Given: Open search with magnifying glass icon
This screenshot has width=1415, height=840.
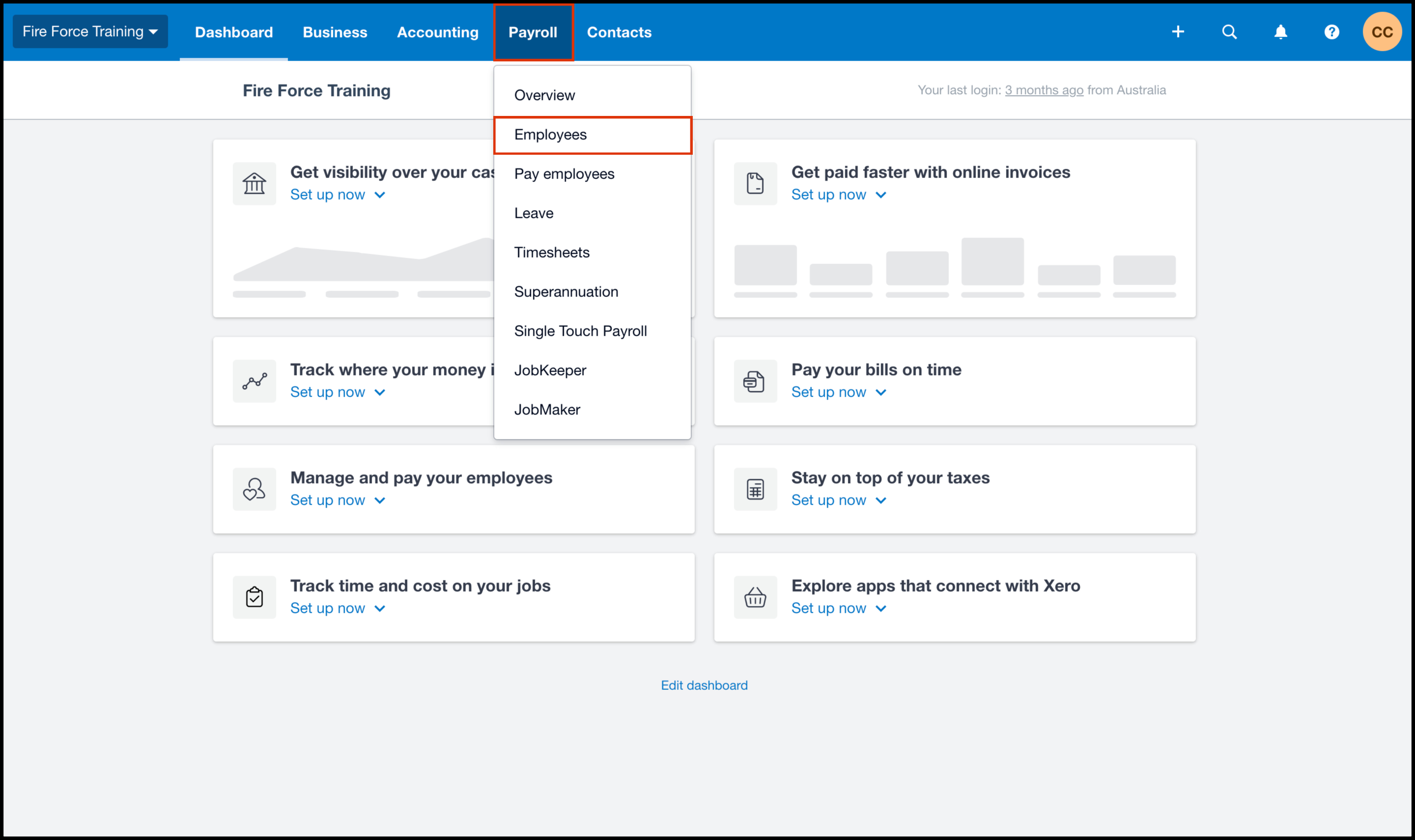Looking at the screenshot, I should coord(1229,32).
